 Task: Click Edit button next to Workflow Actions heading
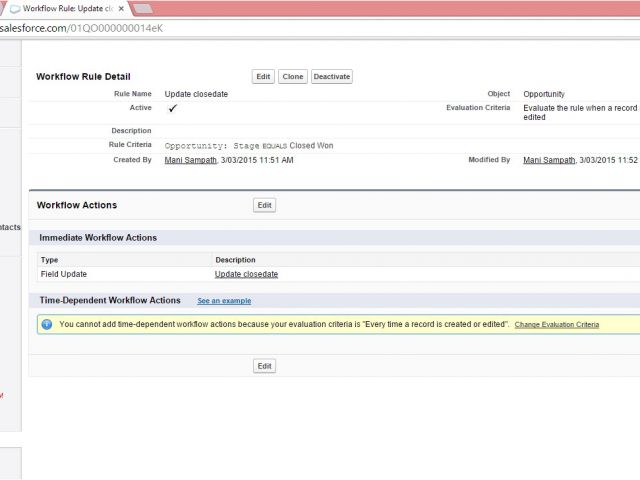[264, 205]
